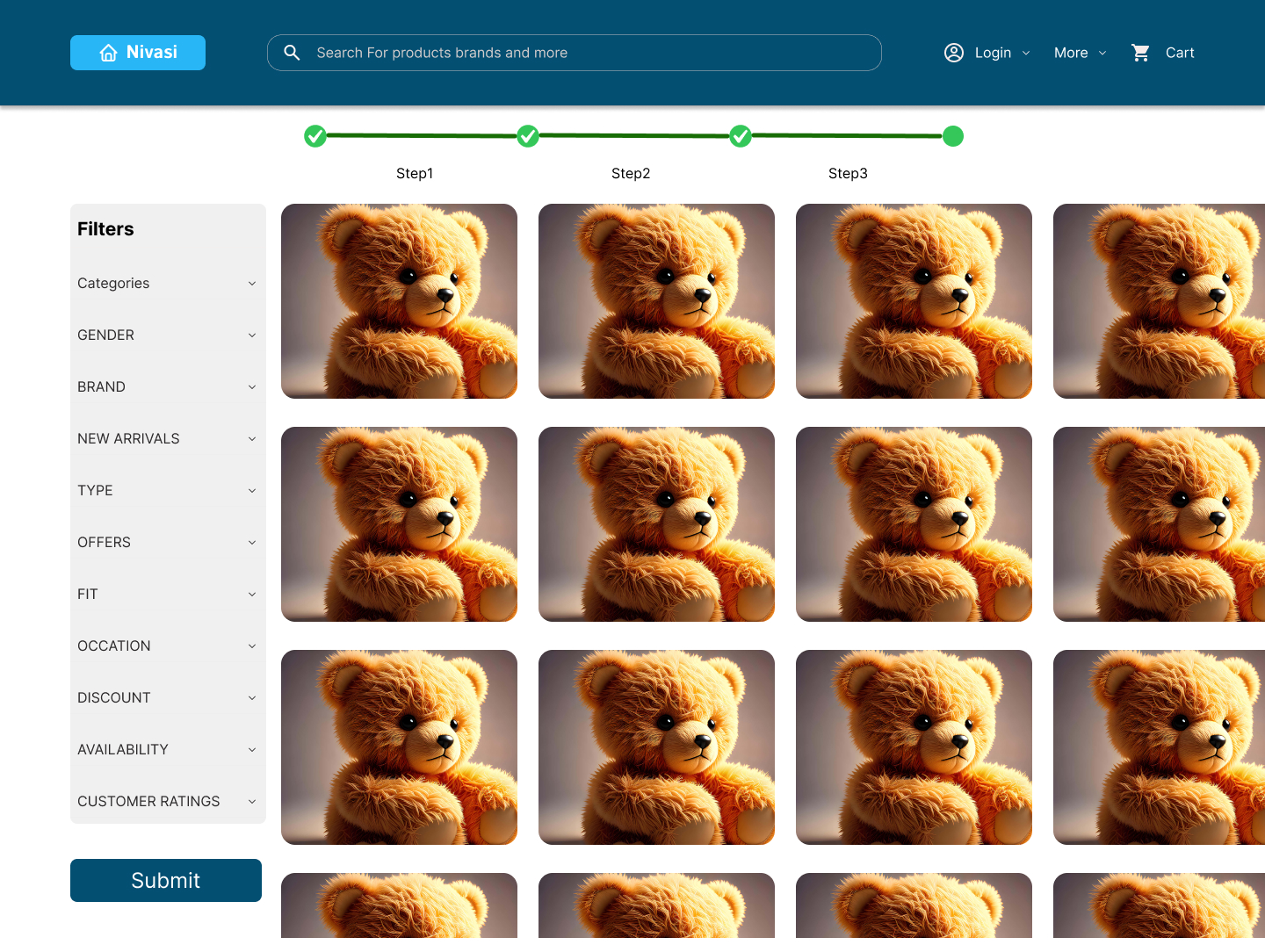Viewport: 1265px width, 952px height.
Task: Open first teddy bear in second row
Action: [399, 524]
